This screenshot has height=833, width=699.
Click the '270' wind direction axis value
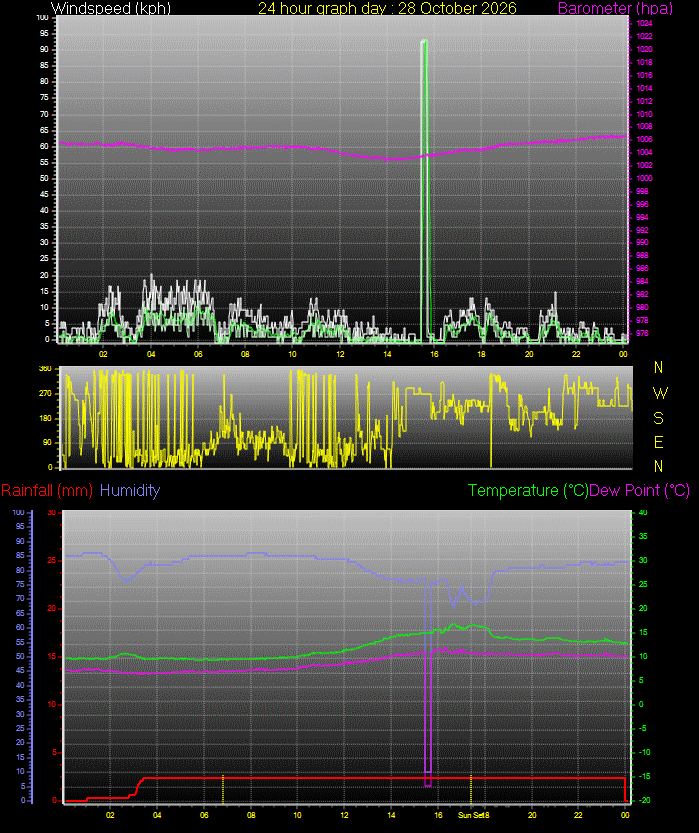coord(46,394)
